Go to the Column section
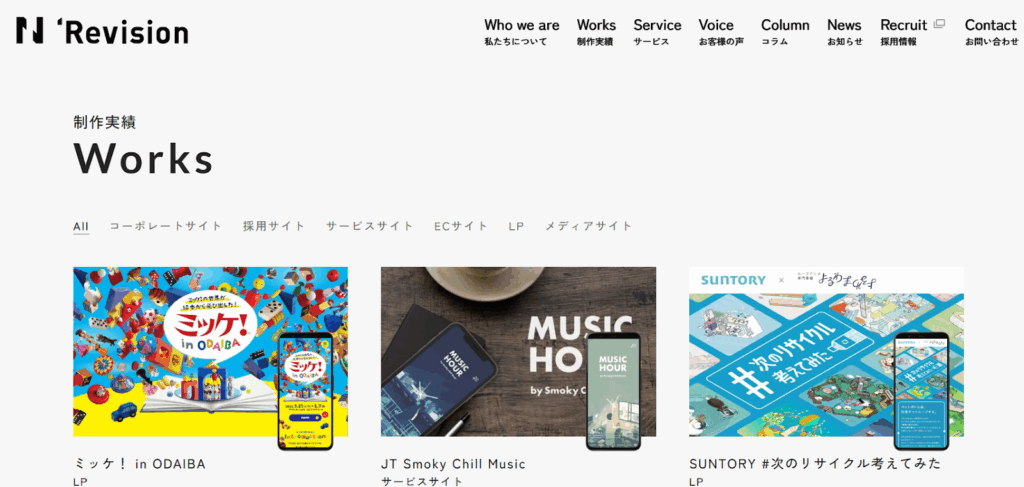Screen dimensions: 1024x487 [x=785, y=32]
